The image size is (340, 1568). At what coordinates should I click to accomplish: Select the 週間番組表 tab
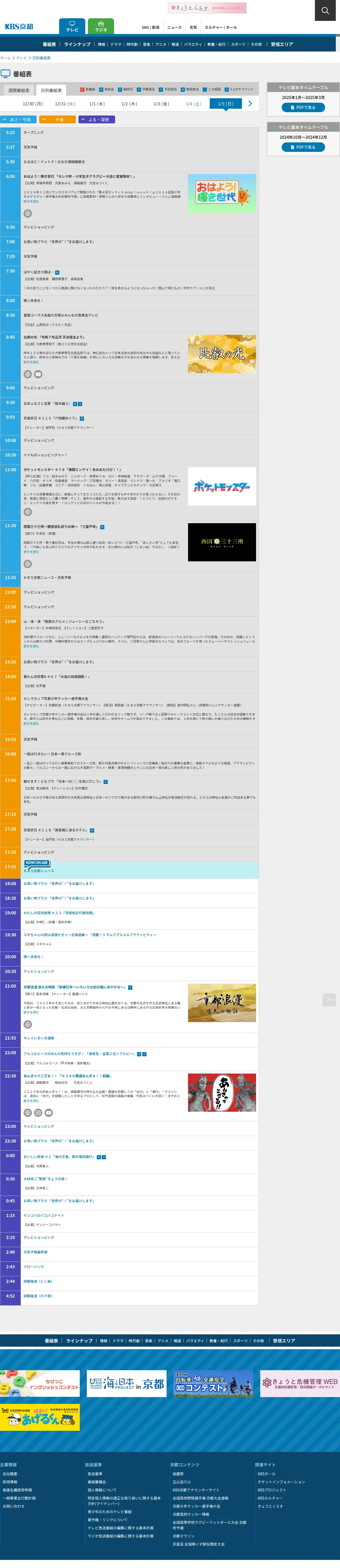(19, 90)
